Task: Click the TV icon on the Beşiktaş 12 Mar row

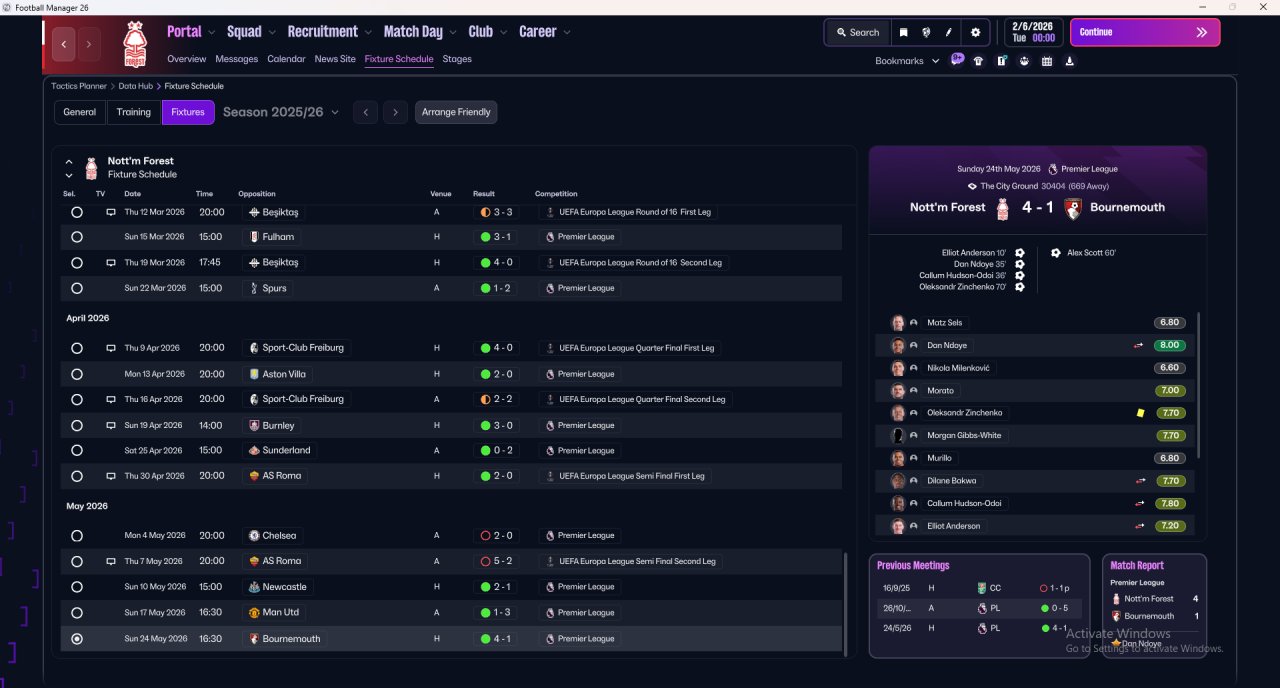Action: tap(111, 212)
